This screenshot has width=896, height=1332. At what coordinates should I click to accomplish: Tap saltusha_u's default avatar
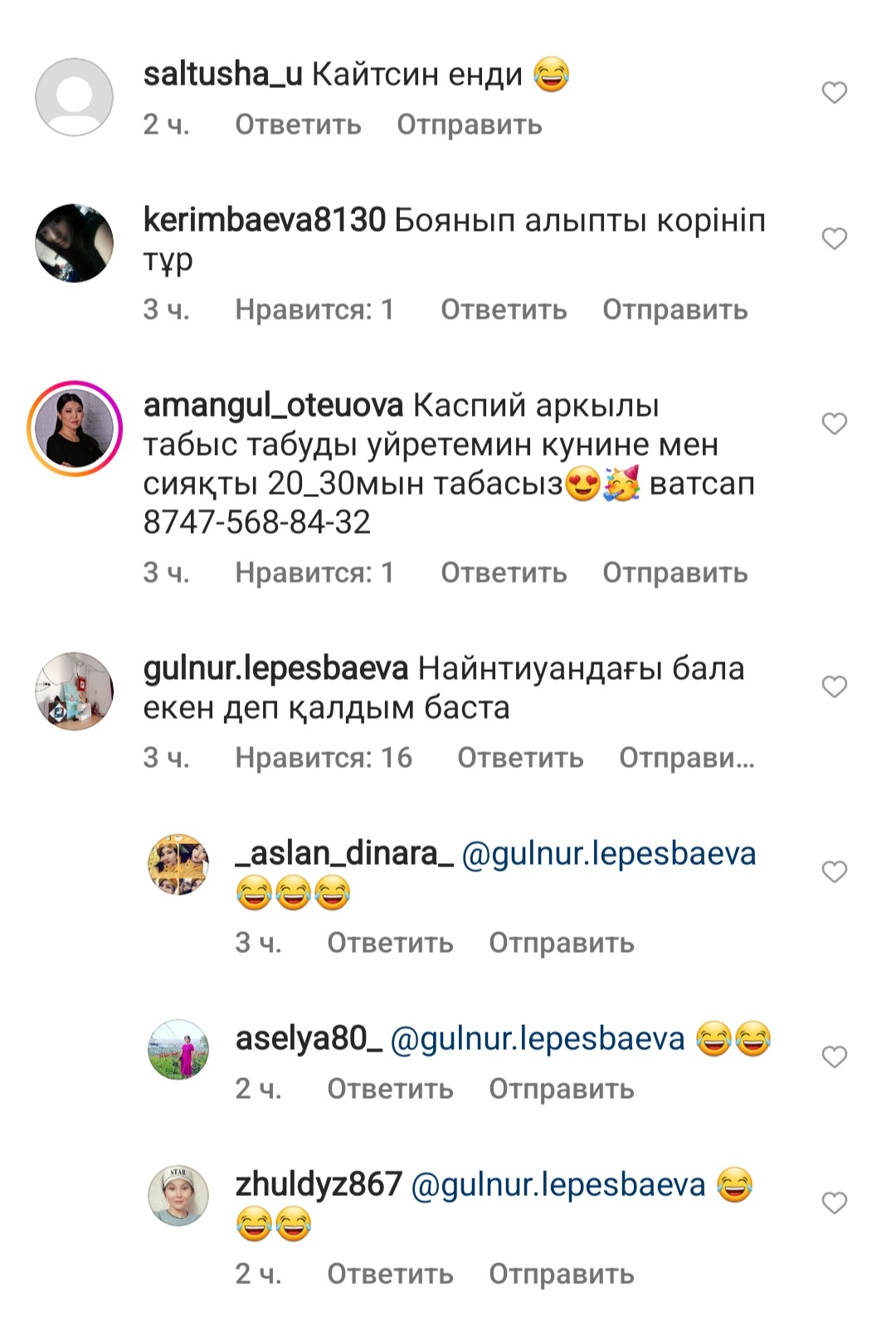click(75, 97)
